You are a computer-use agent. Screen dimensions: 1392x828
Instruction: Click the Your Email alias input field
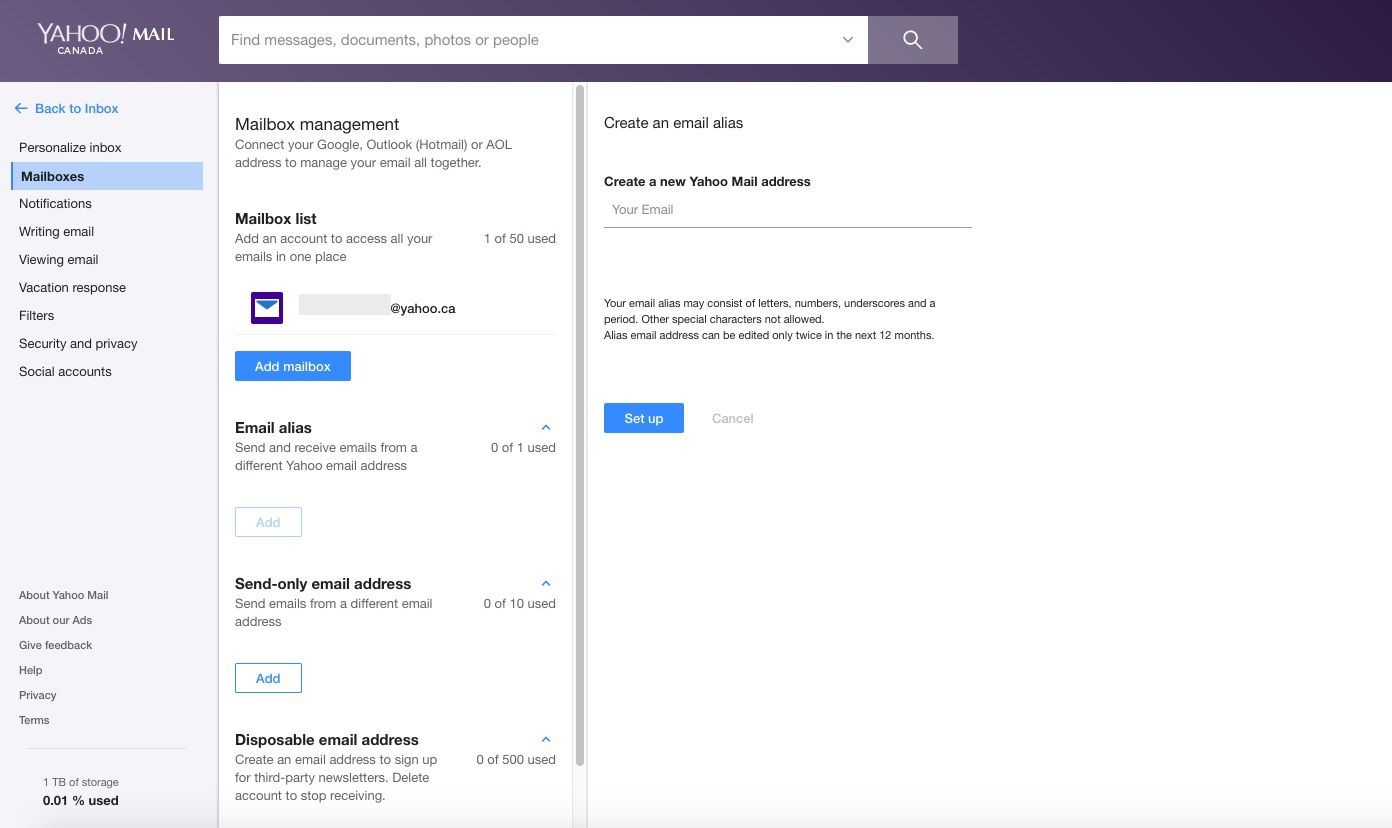pyautogui.click(x=787, y=210)
